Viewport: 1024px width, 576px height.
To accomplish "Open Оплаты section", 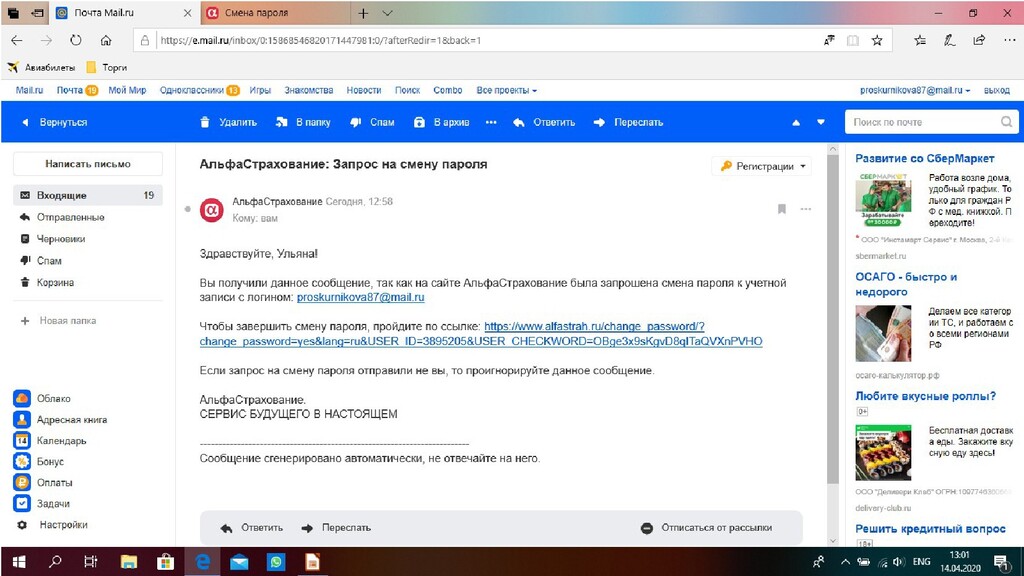I will tap(43, 482).
